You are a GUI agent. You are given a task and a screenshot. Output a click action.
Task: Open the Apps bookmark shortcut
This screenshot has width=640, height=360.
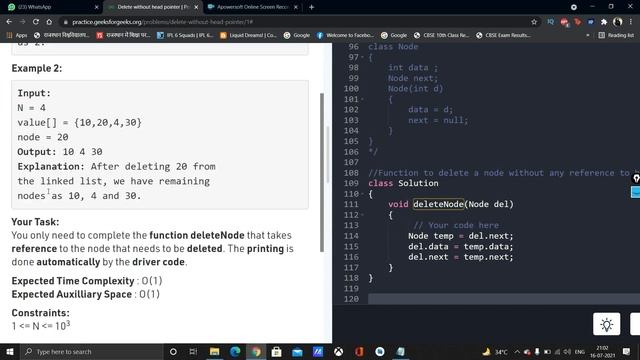pyautogui.click(x=17, y=35)
